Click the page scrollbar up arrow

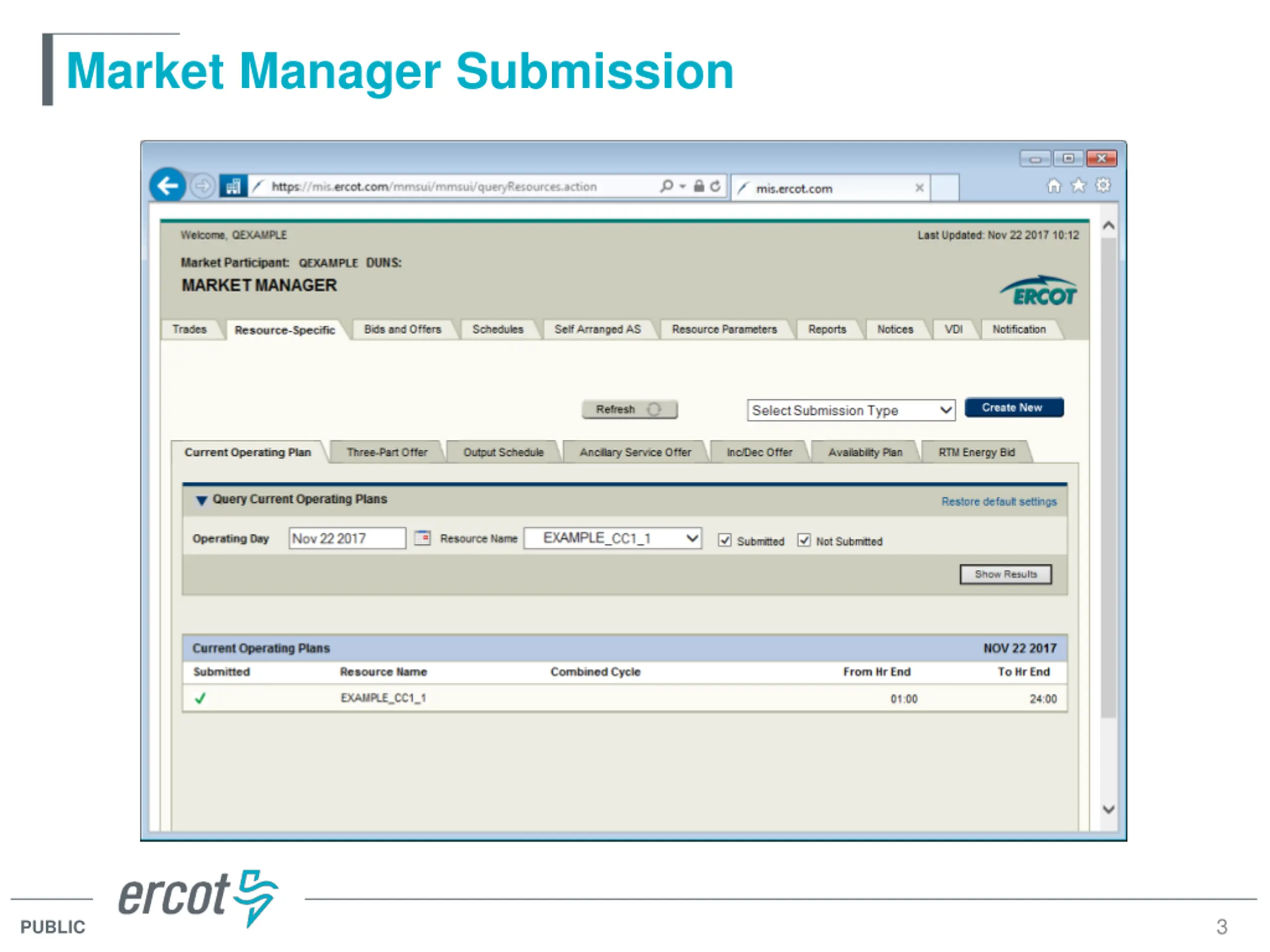pyautogui.click(x=1109, y=226)
